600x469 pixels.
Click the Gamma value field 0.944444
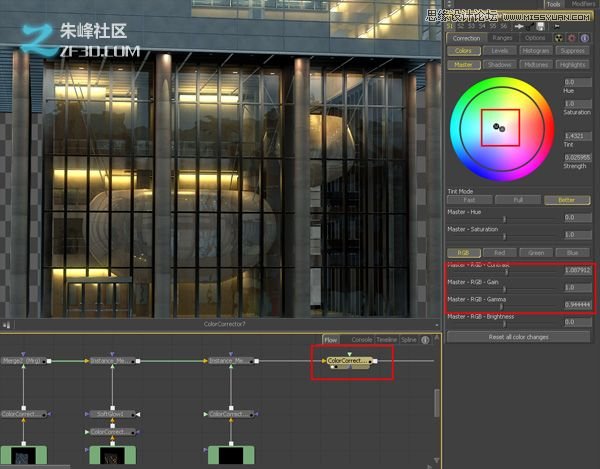578,305
